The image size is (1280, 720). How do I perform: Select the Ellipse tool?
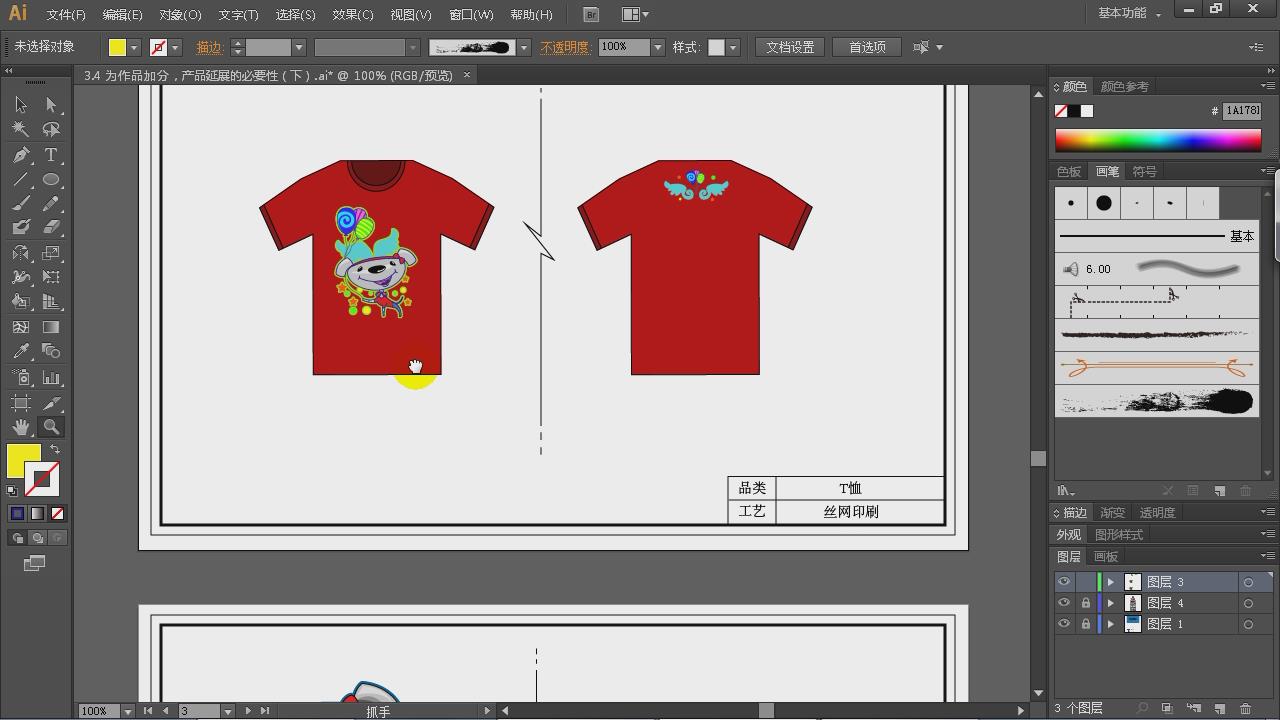(51, 180)
